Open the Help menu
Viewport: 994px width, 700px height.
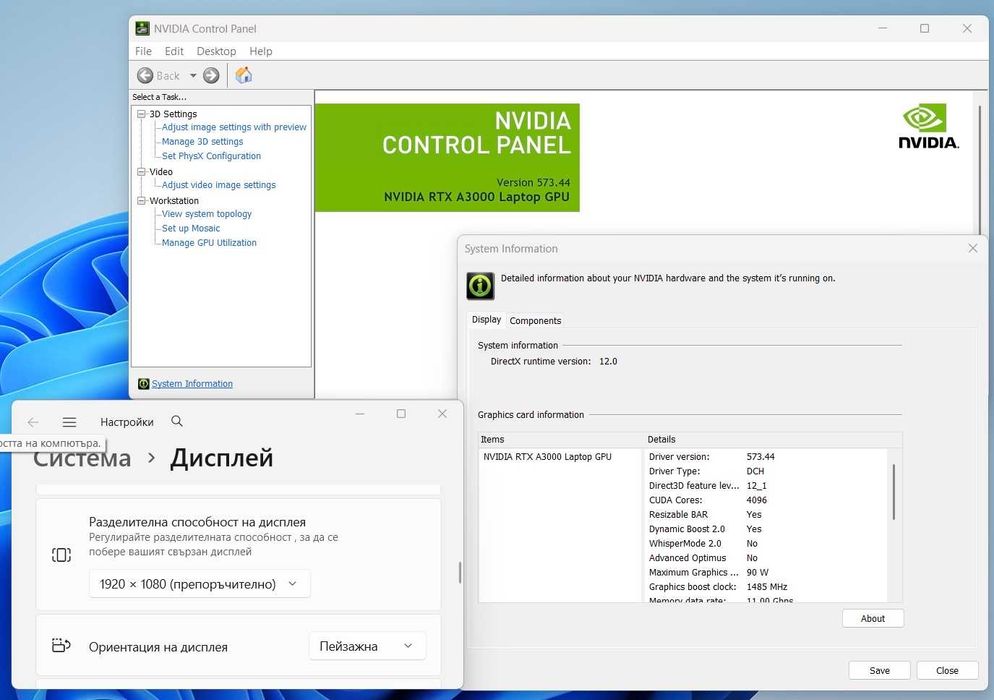pos(261,51)
